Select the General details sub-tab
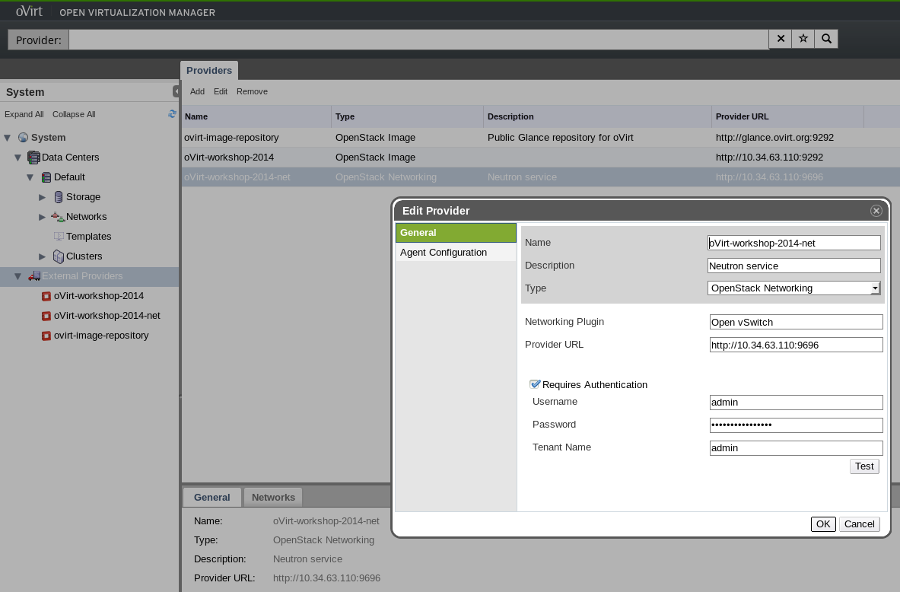Screen dimensions: 900x592 (x=212, y=497)
